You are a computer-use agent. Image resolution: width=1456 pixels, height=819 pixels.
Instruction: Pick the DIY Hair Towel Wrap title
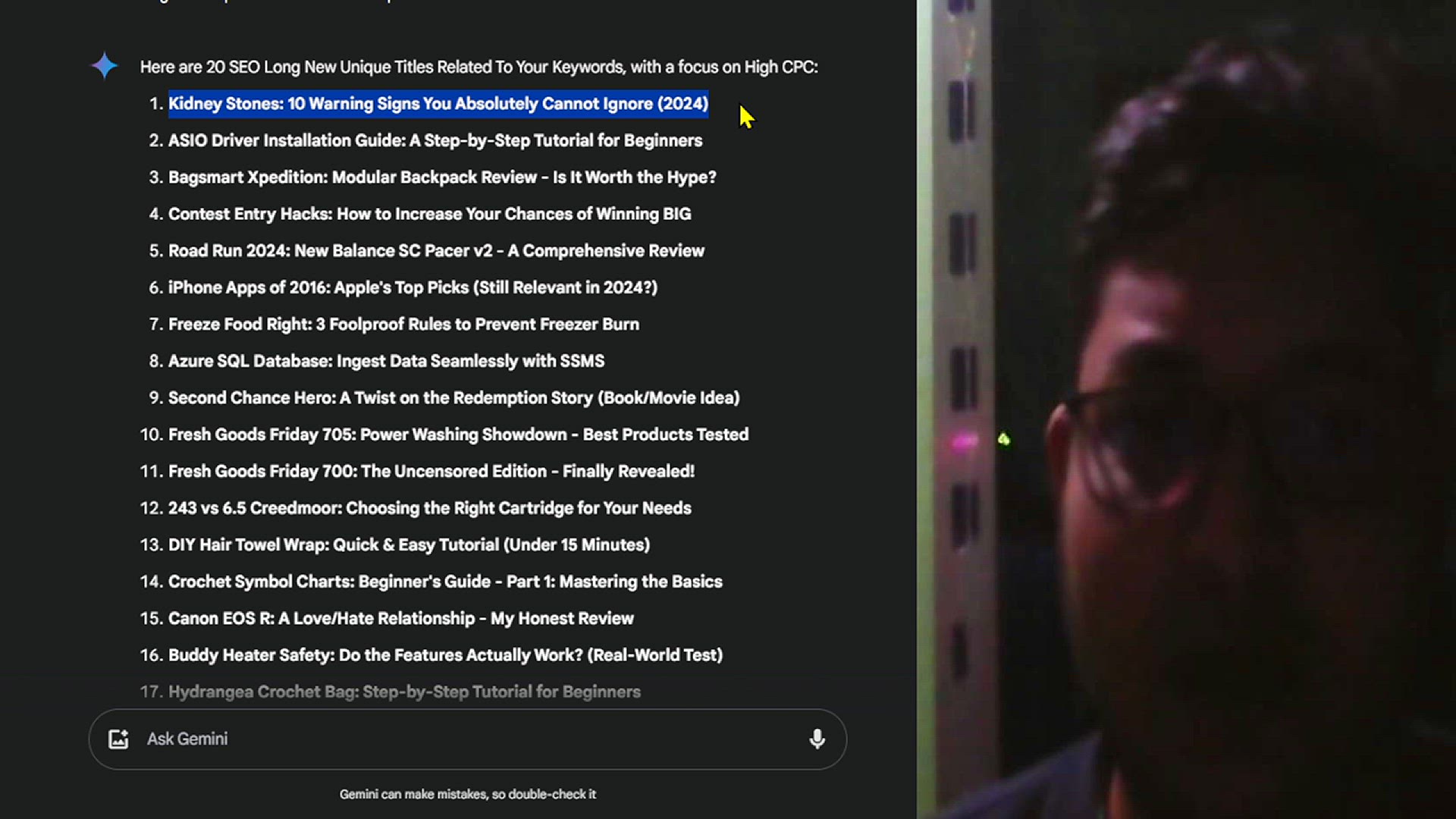point(409,545)
